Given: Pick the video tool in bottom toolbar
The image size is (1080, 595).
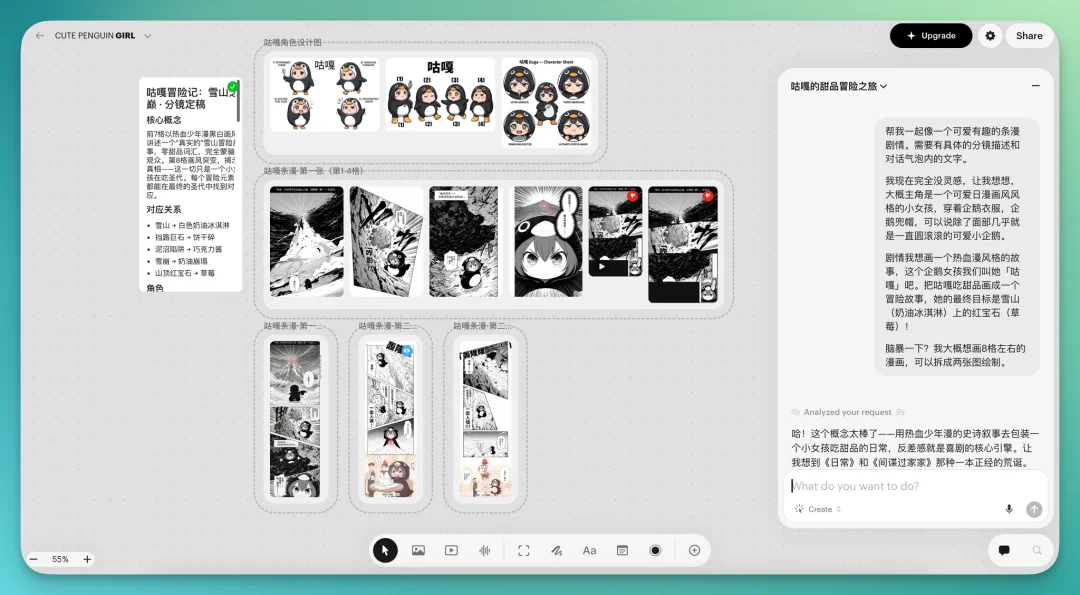Looking at the screenshot, I should [451, 550].
